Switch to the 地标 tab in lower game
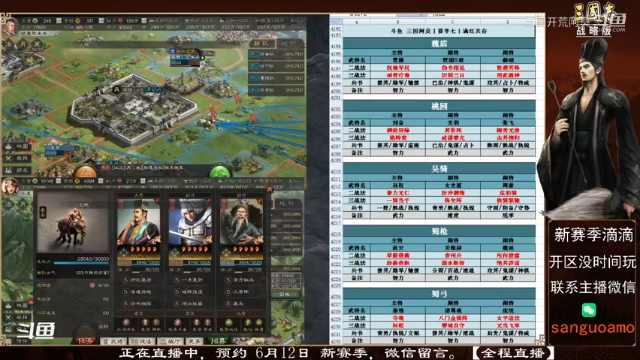640x360 pixels. pos(287,203)
